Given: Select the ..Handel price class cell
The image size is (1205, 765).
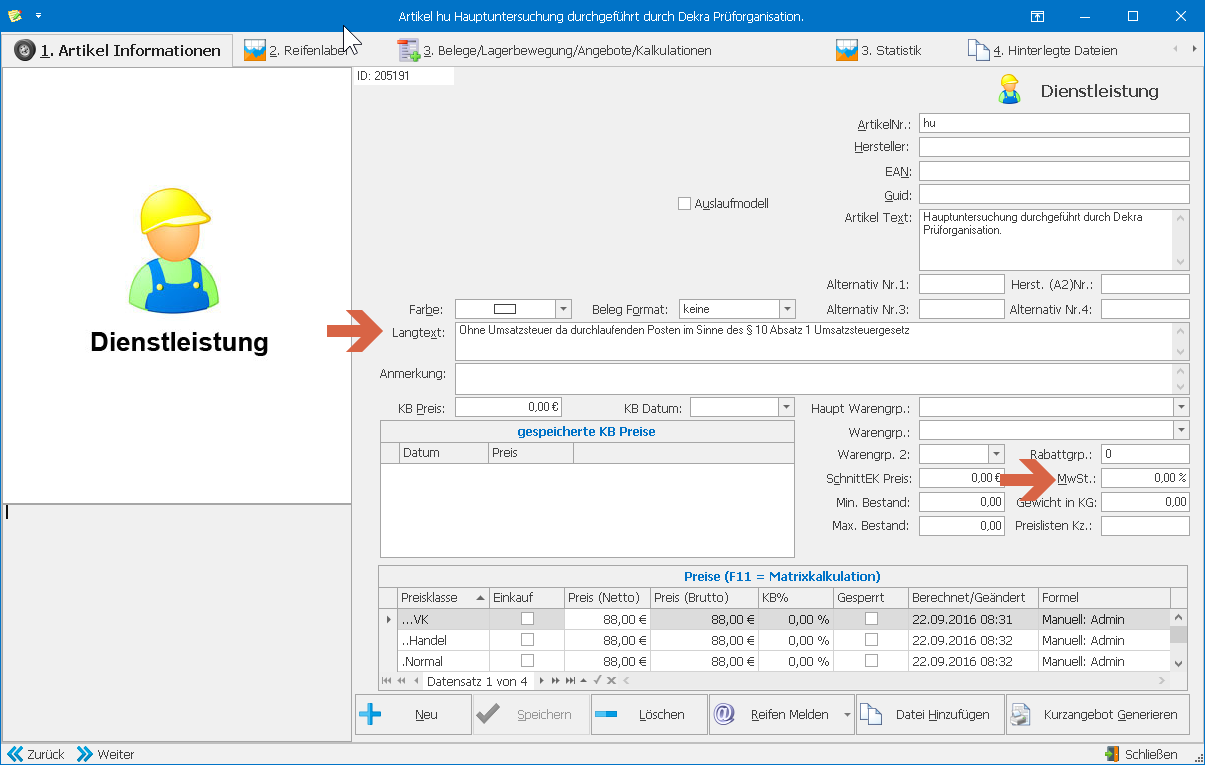Looking at the screenshot, I should click(442, 640).
